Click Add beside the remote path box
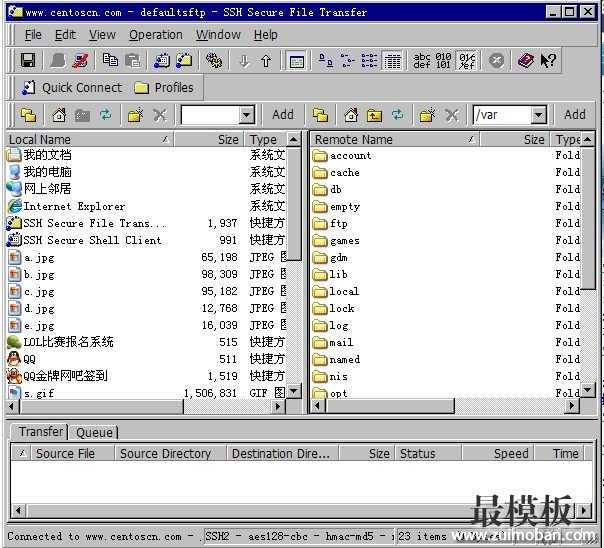The image size is (604, 548). coord(575,115)
